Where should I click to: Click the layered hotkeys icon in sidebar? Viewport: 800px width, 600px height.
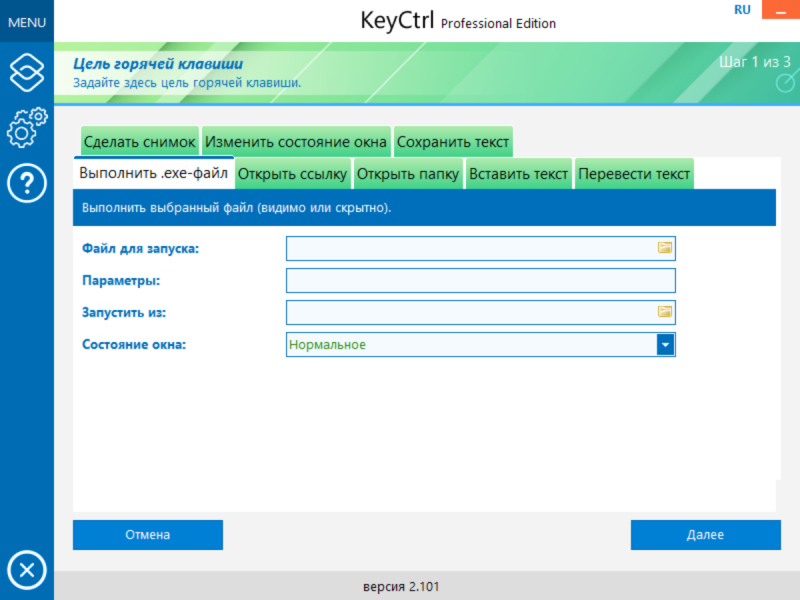pos(27,72)
